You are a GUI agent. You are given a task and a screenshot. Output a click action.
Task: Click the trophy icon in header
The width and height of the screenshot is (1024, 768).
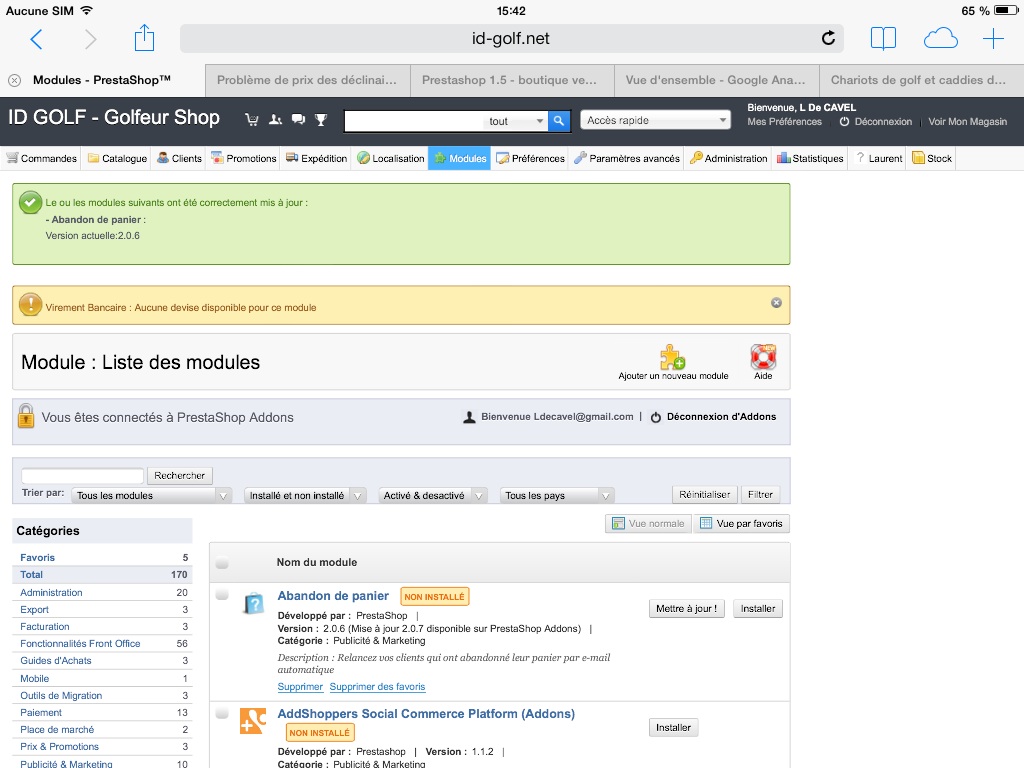point(321,120)
